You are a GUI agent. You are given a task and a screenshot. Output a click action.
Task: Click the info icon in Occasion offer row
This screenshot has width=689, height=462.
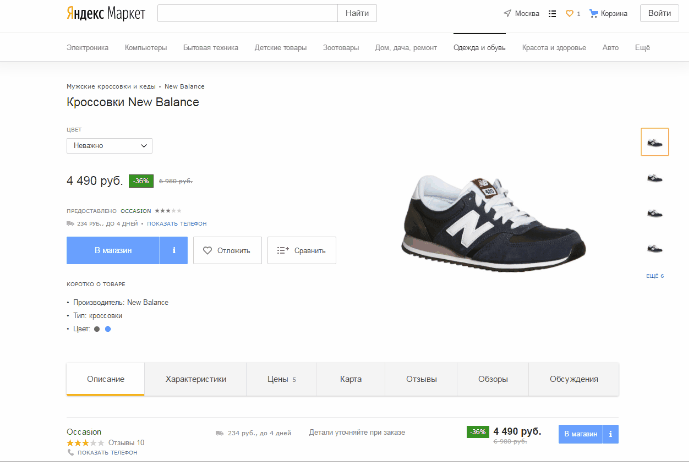(610, 434)
